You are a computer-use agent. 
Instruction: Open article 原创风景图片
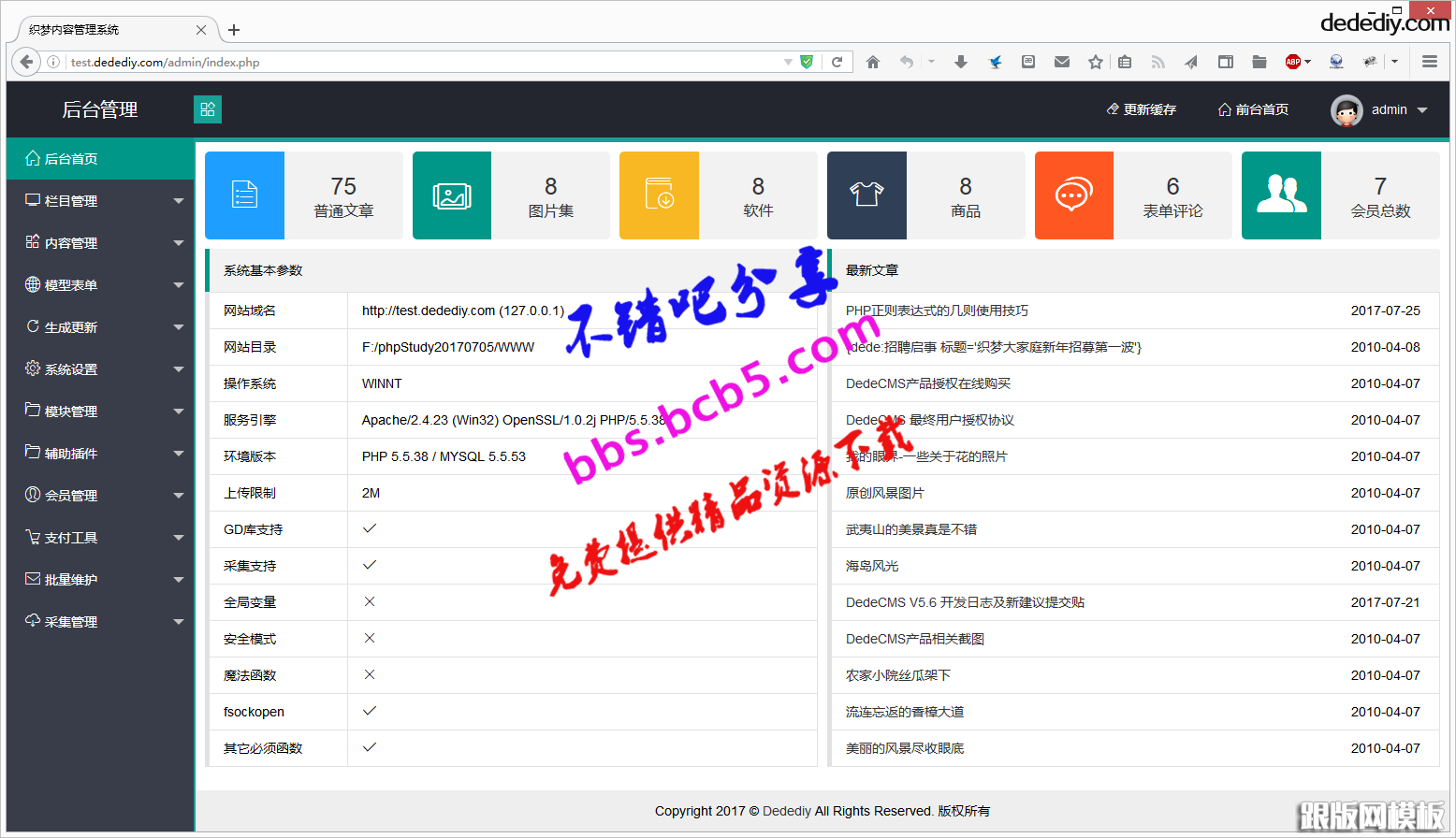pyautogui.click(x=885, y=493)
